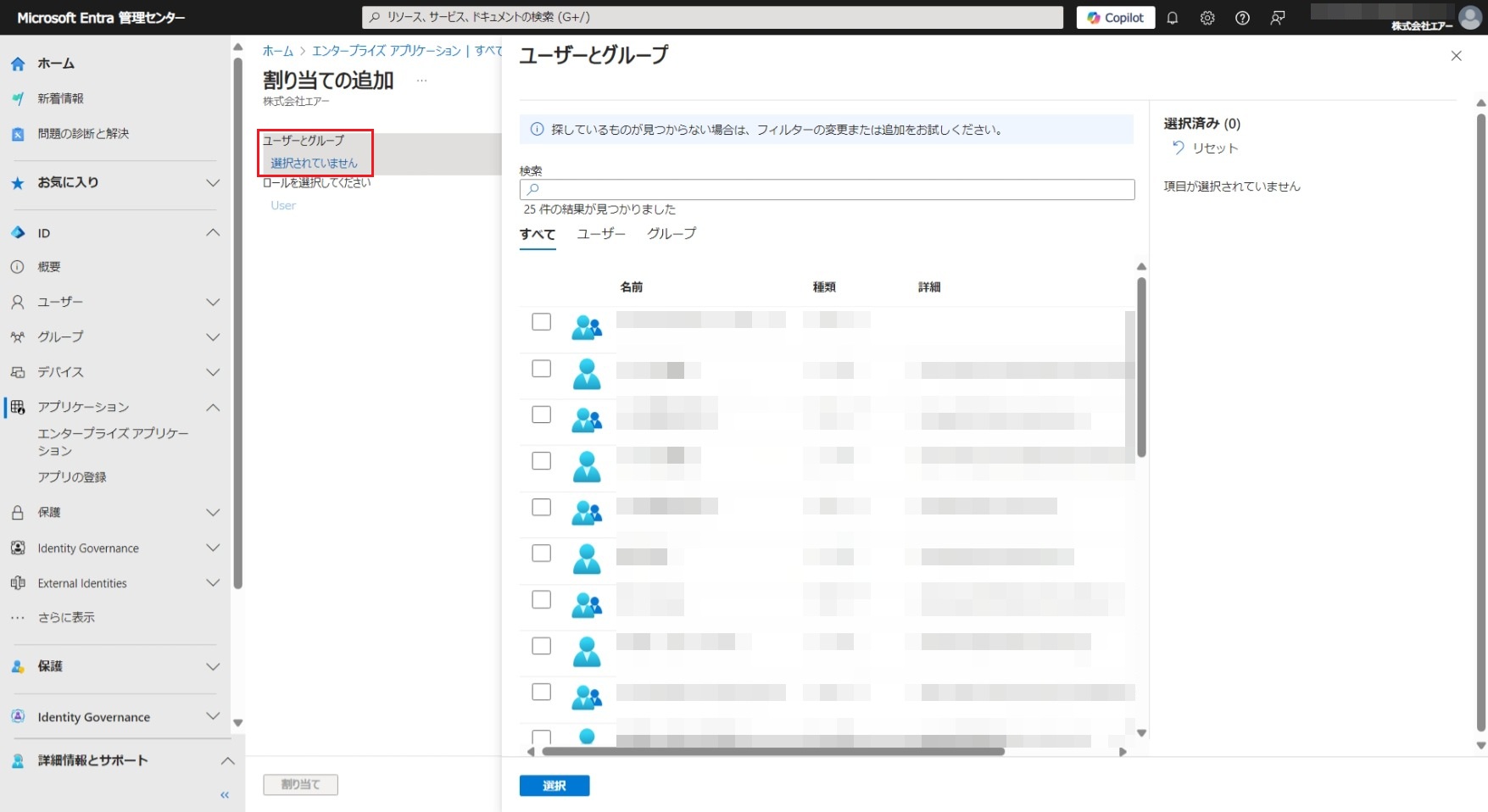The width and height of the screenshot is (1488, 812).
Task: Expand the デバイス section in sidebar
Action: [213, 372]
